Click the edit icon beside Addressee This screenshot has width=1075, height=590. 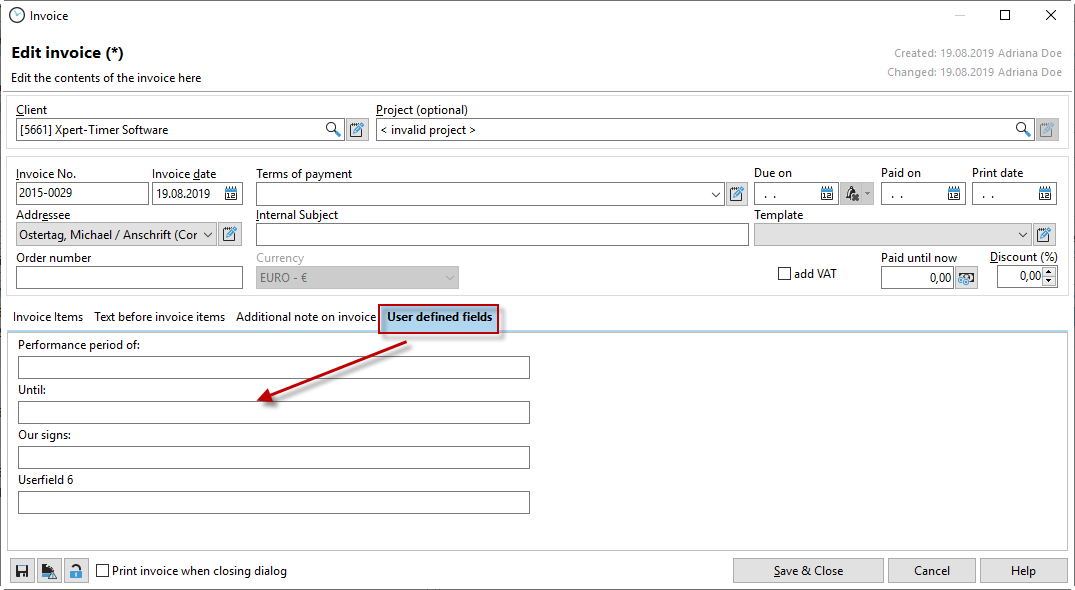(230, 235)
